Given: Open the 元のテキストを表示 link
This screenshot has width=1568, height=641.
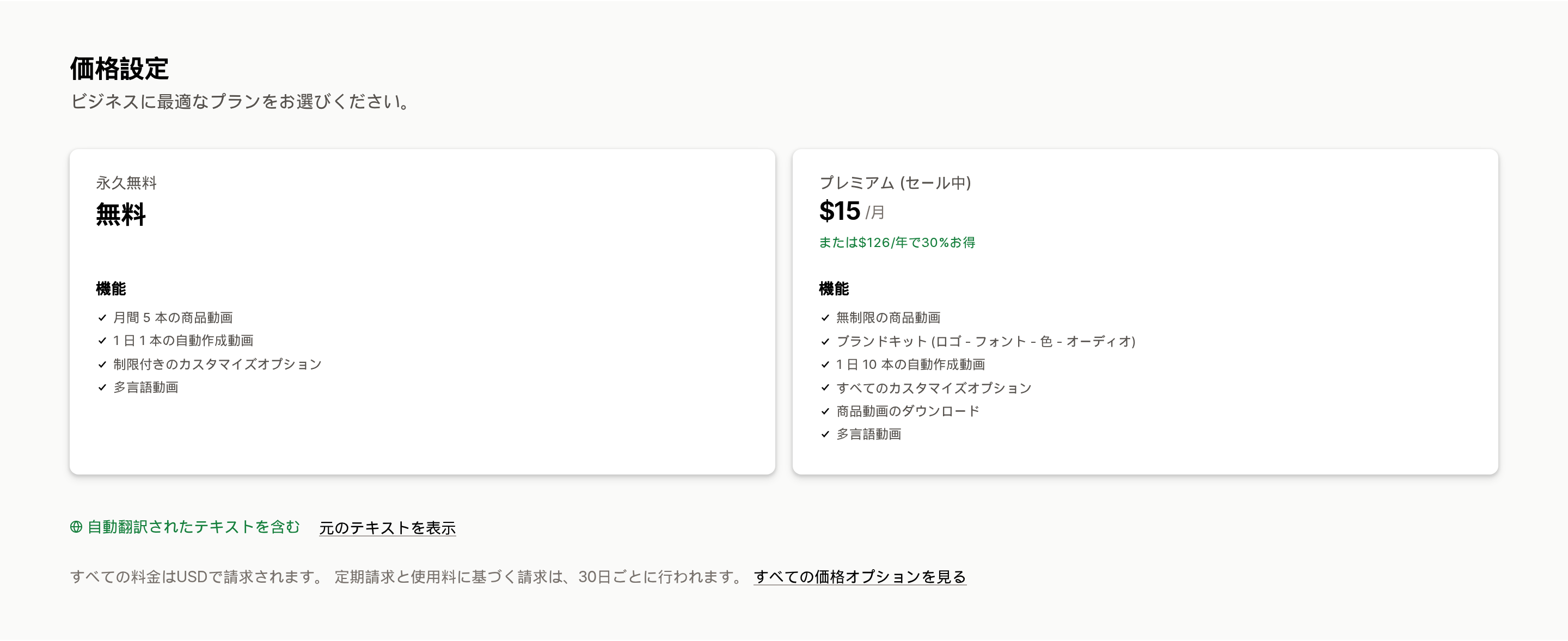Looking at the screenshot, I should click(387, 528).
